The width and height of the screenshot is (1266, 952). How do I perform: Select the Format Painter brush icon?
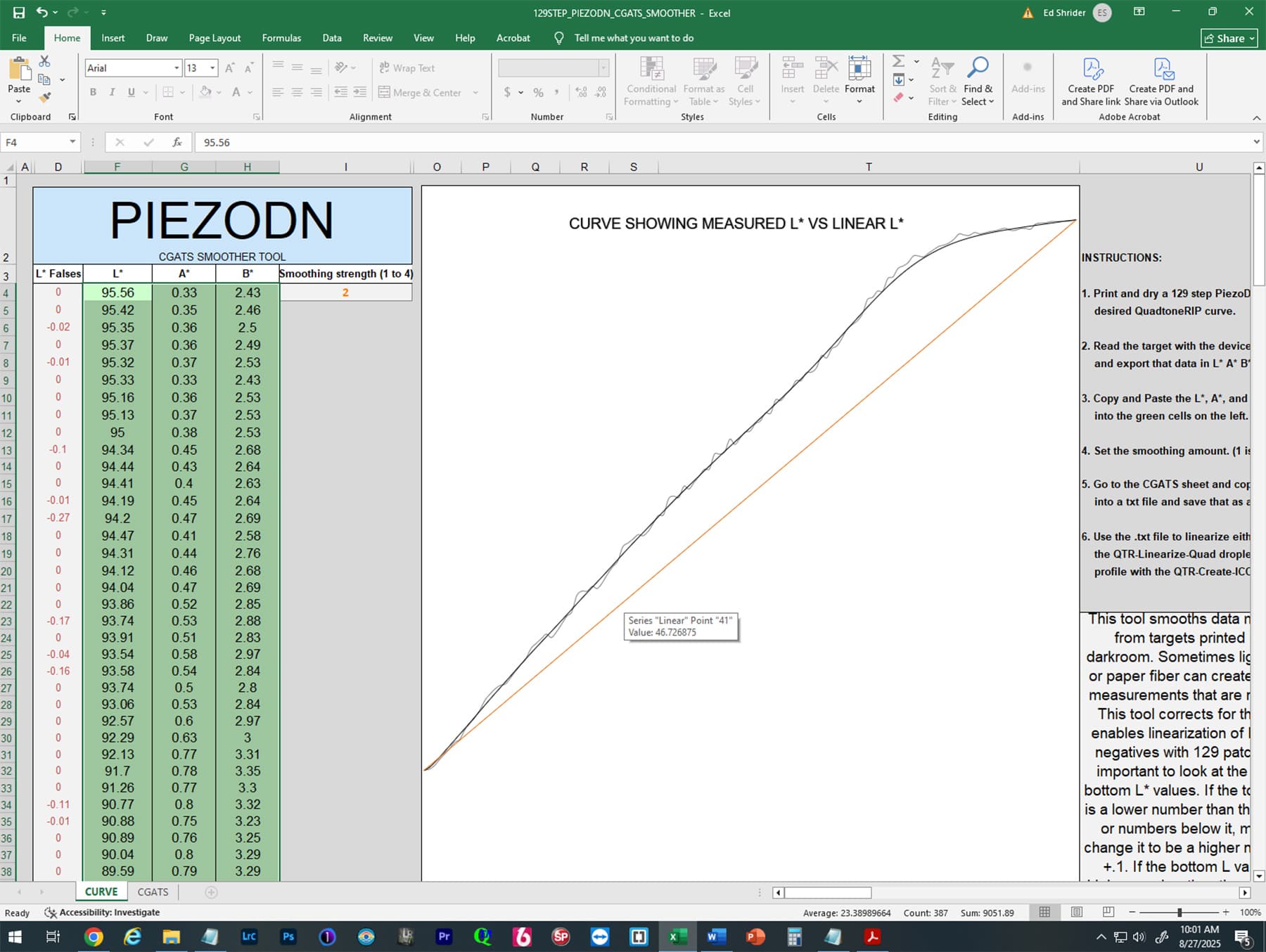tap(44, 98)
